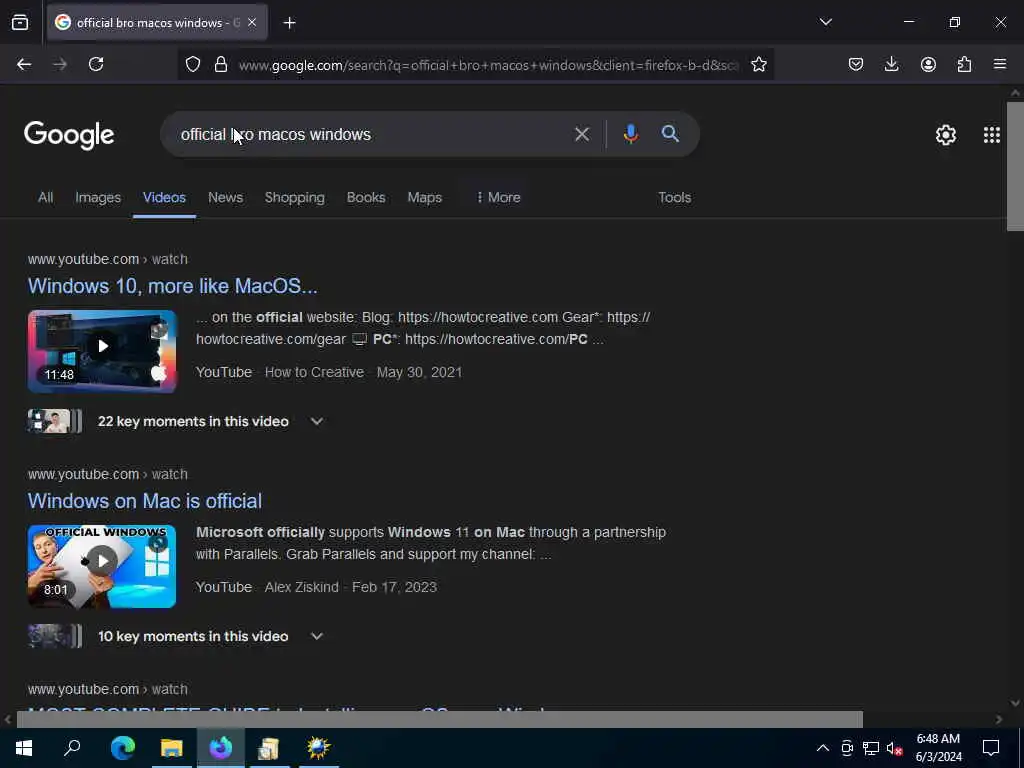Open the list all tabs chevron
The image size is (1024, 768).
pyautogui.click(x=825, y=22)
